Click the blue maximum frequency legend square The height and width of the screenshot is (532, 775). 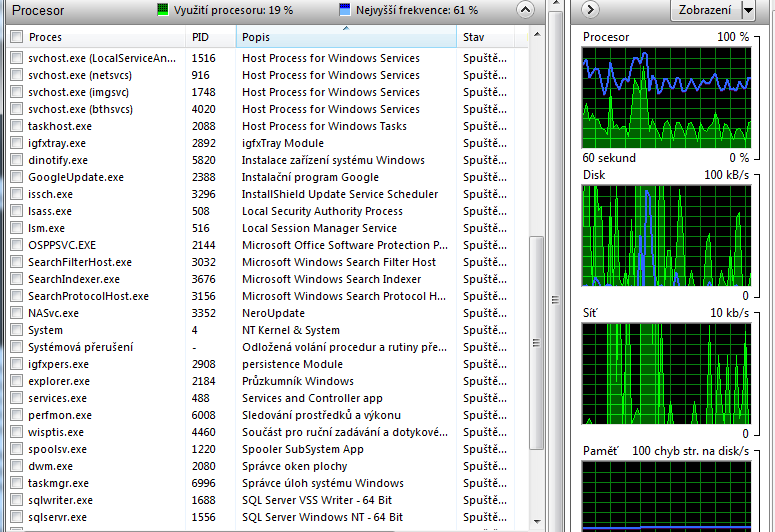pos(345,10)
